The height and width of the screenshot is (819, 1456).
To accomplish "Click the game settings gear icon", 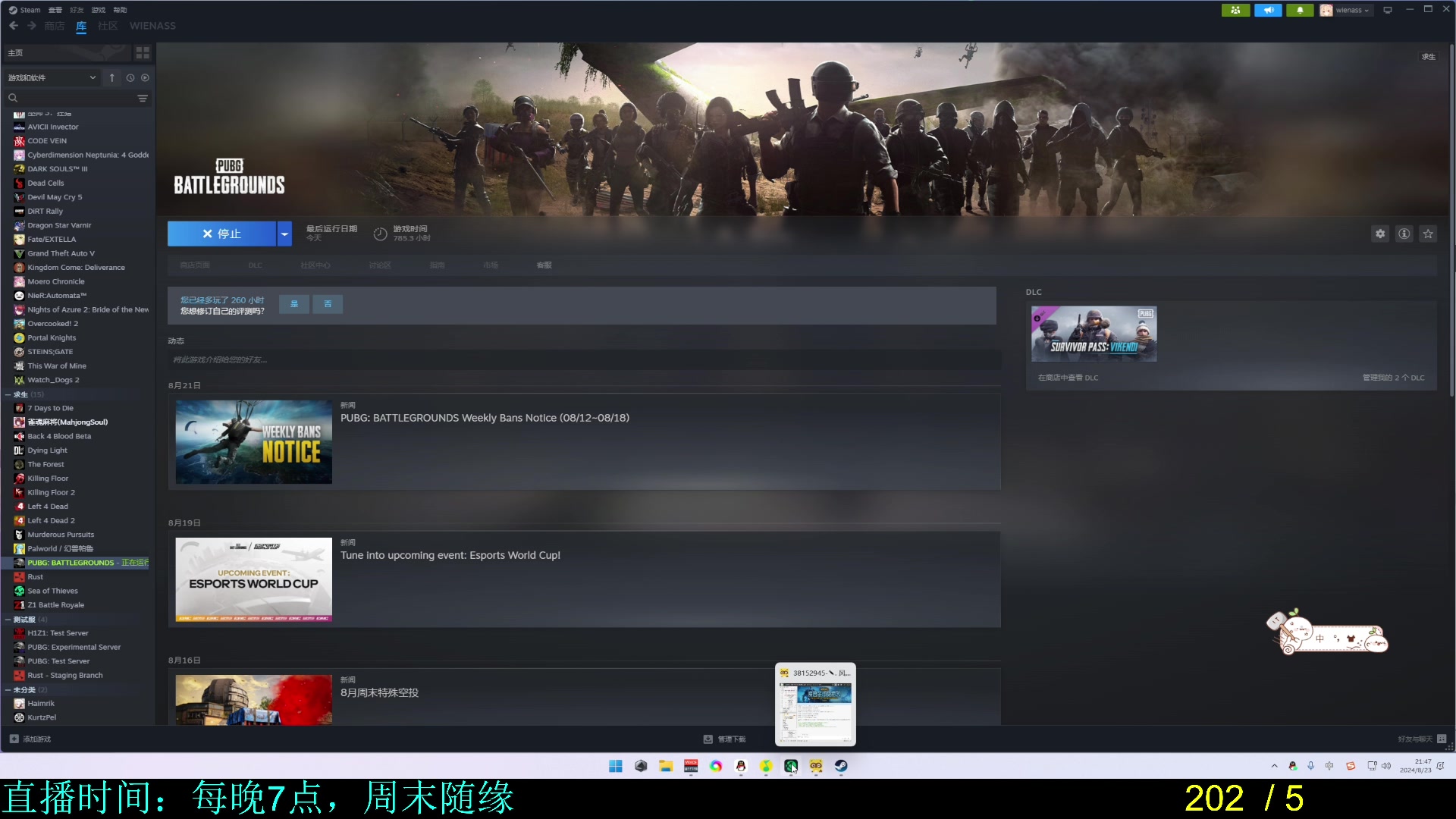I will 1380,234.
